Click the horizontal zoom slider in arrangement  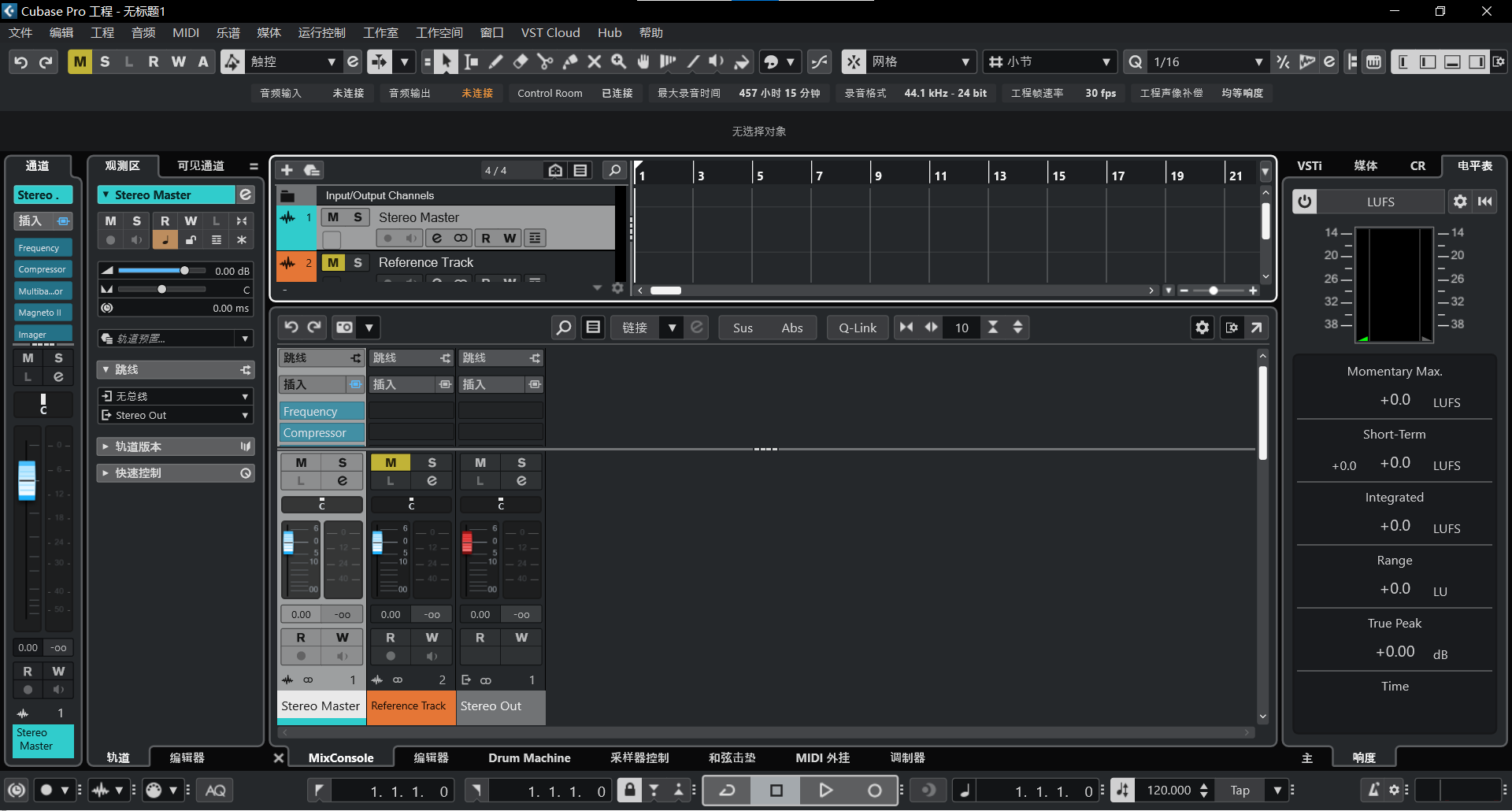click(1219, 291)
